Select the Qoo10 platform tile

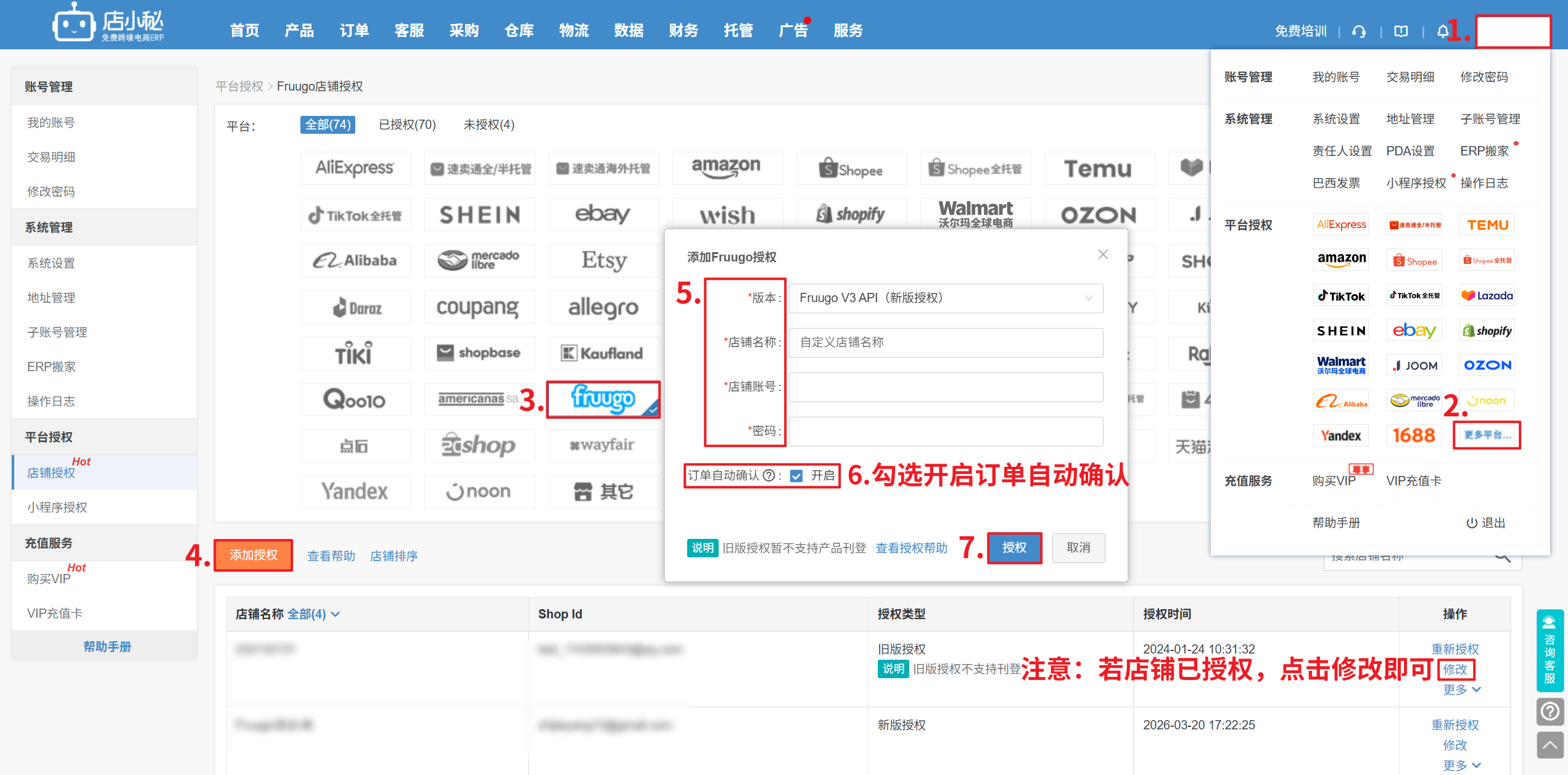tap(355, 400)
